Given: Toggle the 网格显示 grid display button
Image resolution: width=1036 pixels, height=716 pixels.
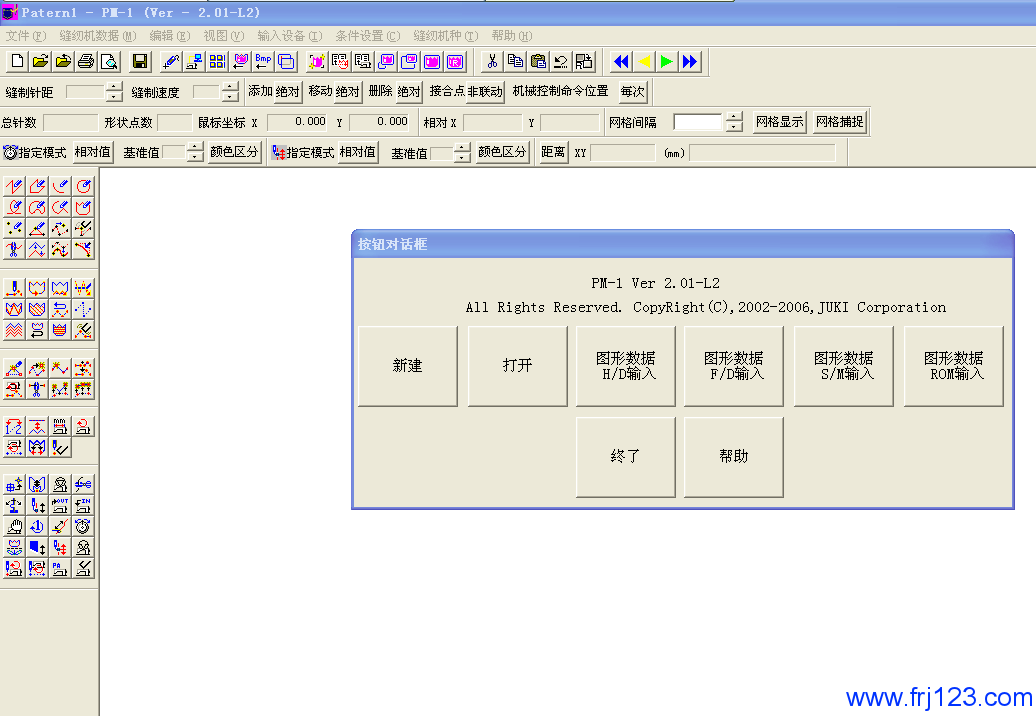Looking at the screenshot, I should (780, 122).
